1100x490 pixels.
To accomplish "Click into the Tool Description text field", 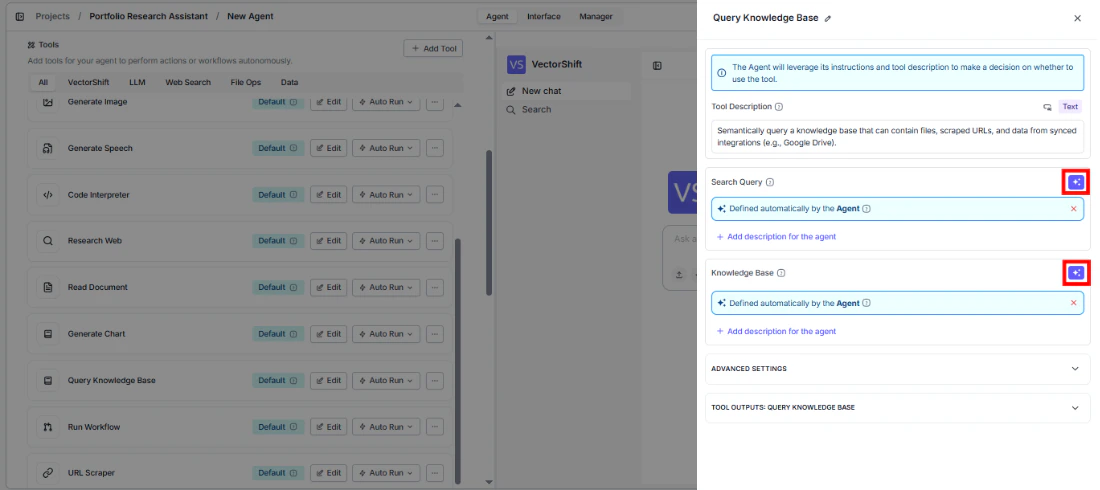I will 897,136.
